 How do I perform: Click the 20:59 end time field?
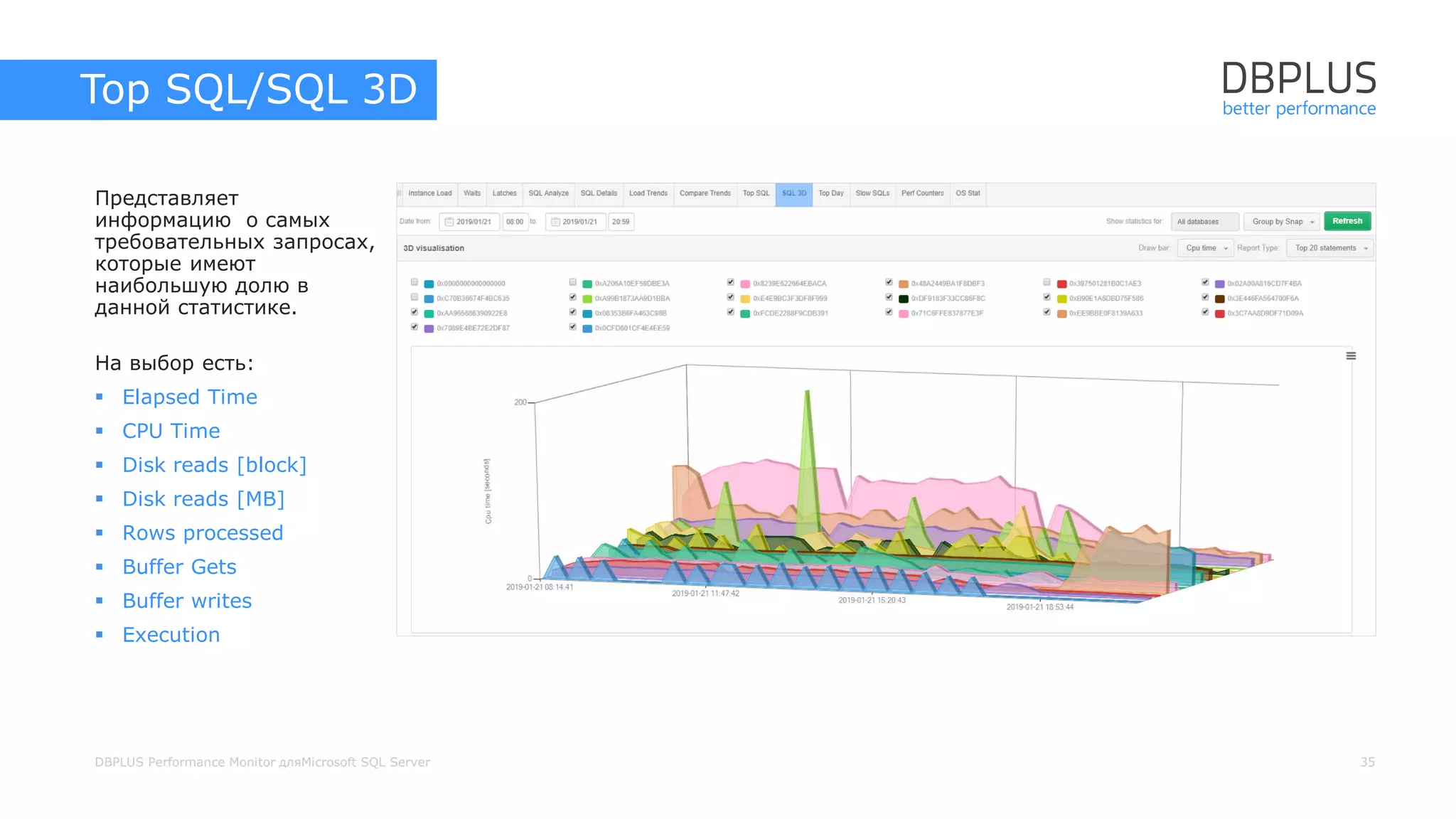click(621, 222)
